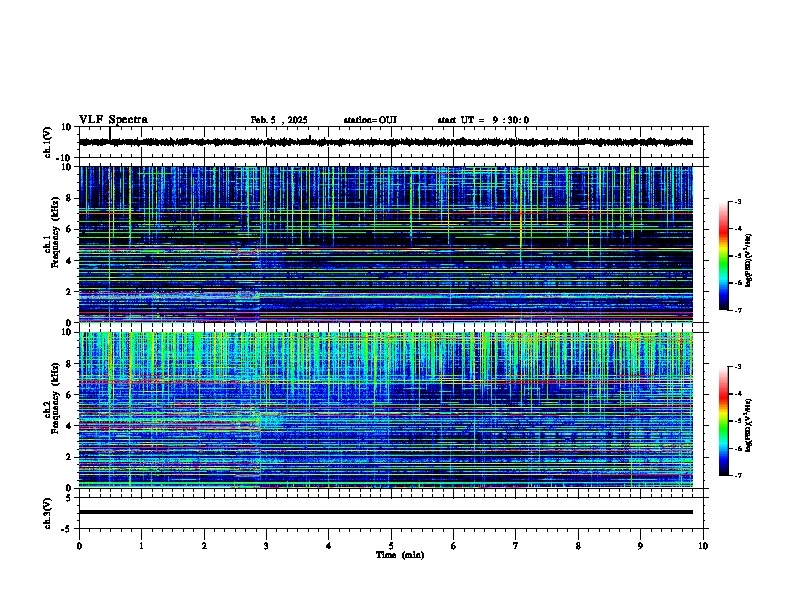Click the "-3" tick on upper color bar
The image size is (792, 612).
click(738, 202)
